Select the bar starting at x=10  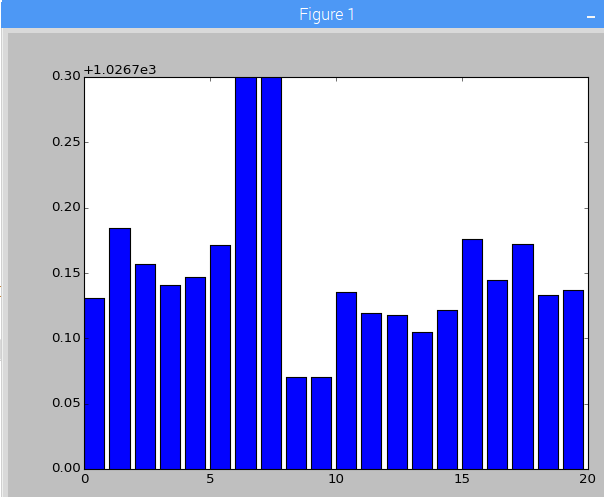[x=346, y=380]
